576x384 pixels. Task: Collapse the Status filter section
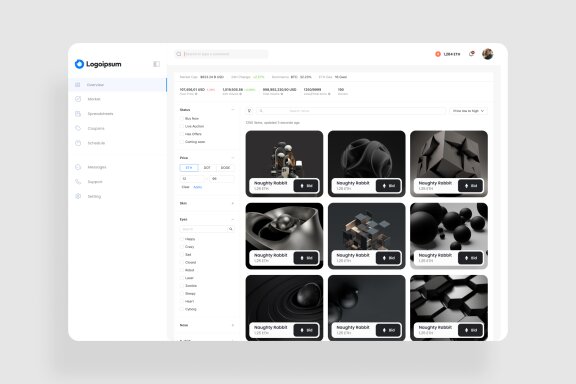[x=233, y=110]
